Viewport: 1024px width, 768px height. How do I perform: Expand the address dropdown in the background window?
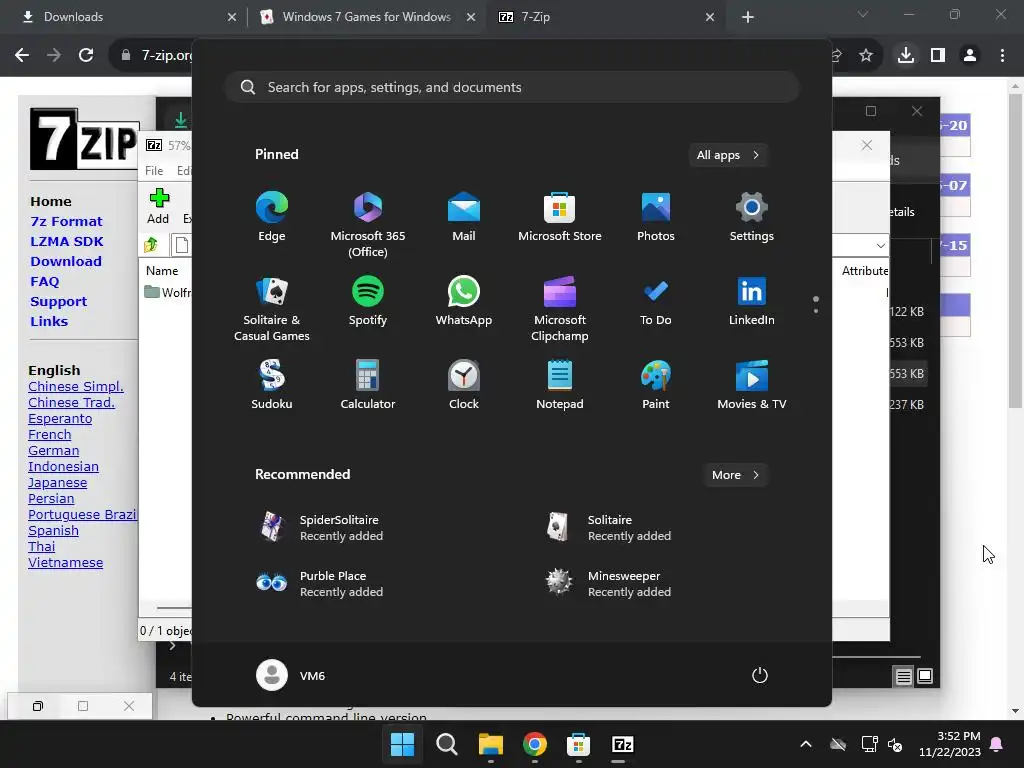[880, 246]
